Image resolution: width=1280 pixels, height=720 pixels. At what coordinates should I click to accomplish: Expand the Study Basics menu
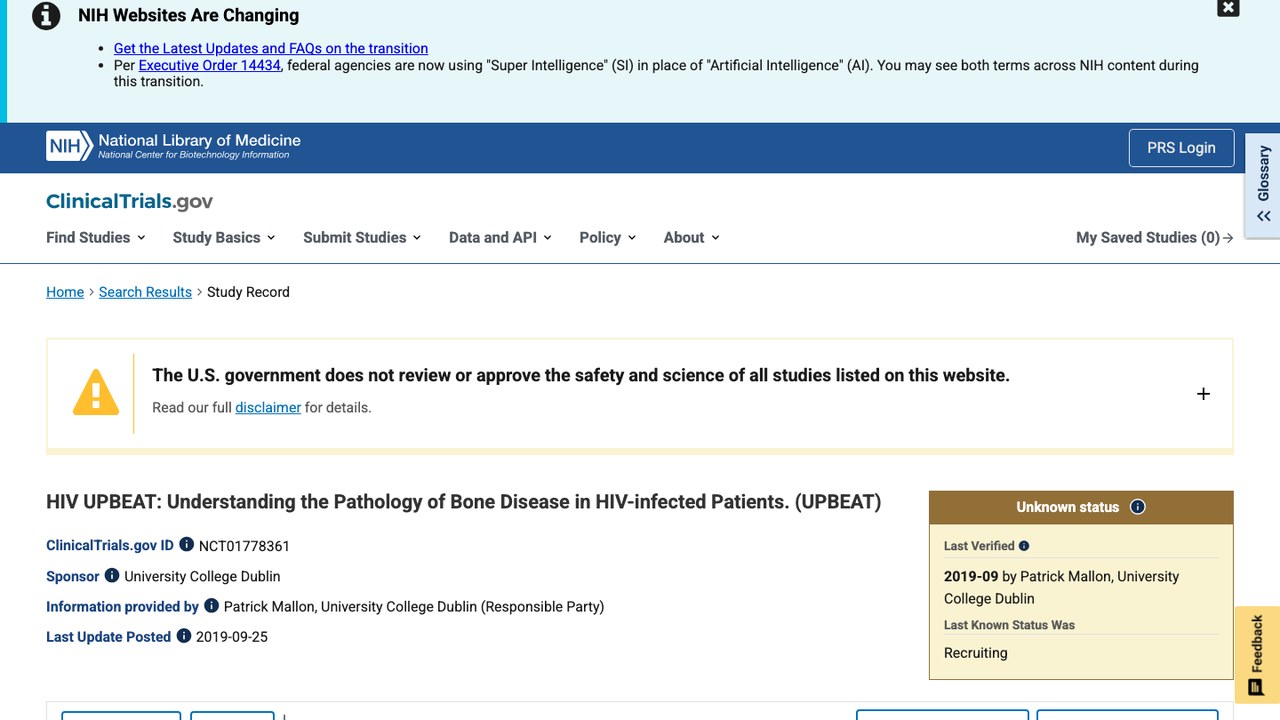click(224, 237)
